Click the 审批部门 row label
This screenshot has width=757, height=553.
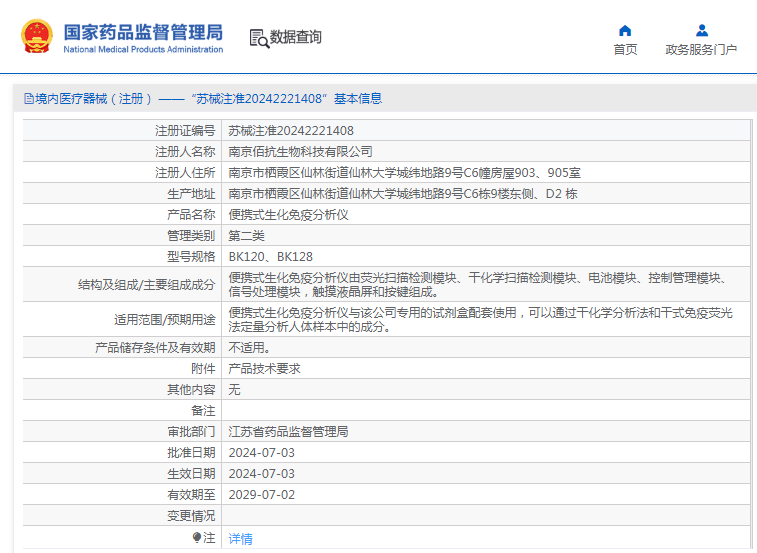(191, 432)
